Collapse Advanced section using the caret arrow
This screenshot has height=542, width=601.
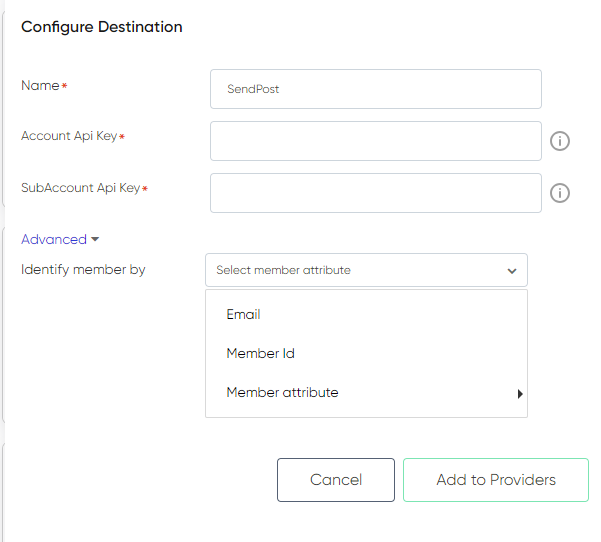(x=95, y=240)
